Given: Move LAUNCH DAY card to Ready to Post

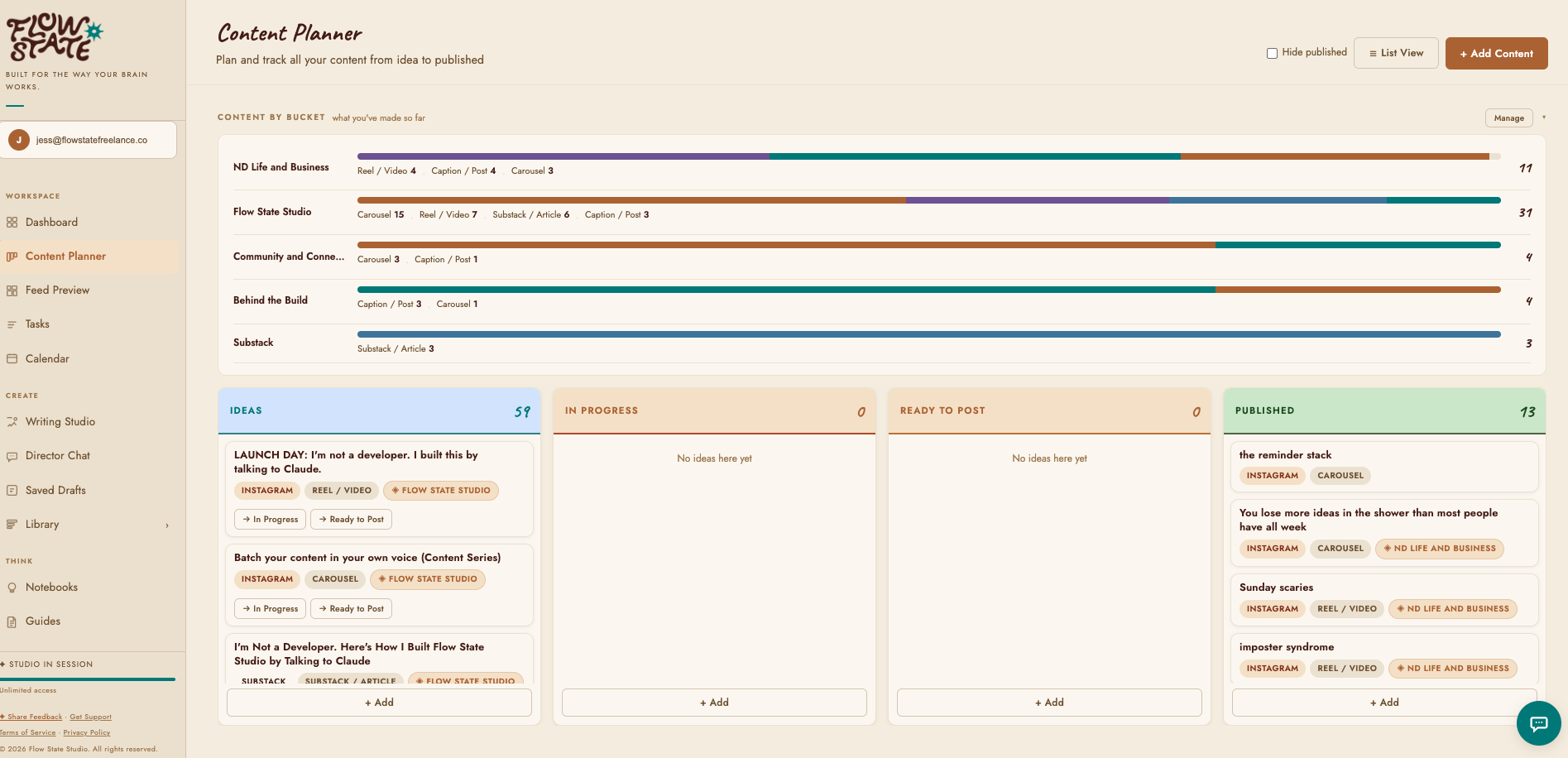Looking at the screenshot, I should coord(352,520).
